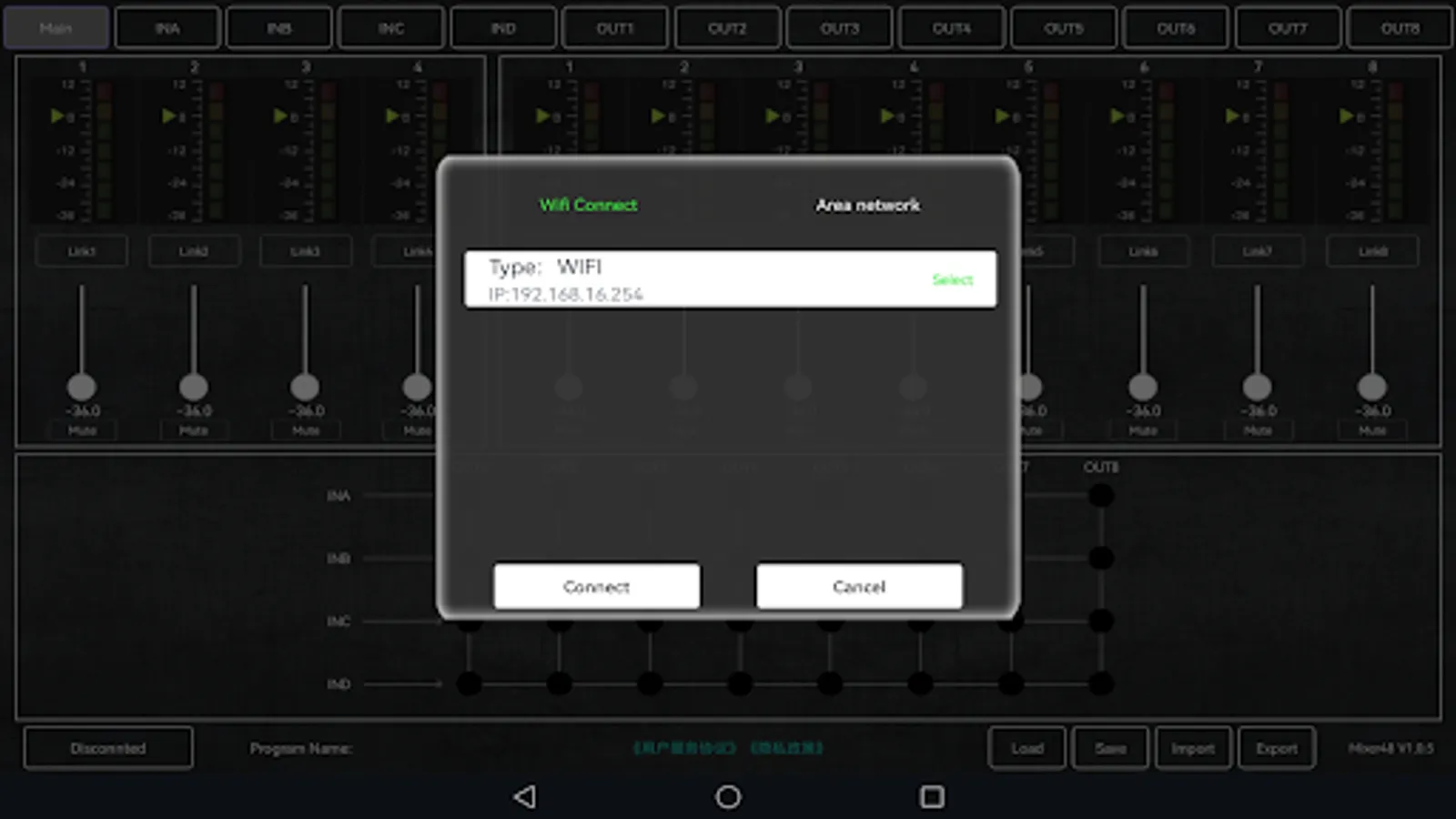Open the OUT1 output tab

[x=615, y=28]
